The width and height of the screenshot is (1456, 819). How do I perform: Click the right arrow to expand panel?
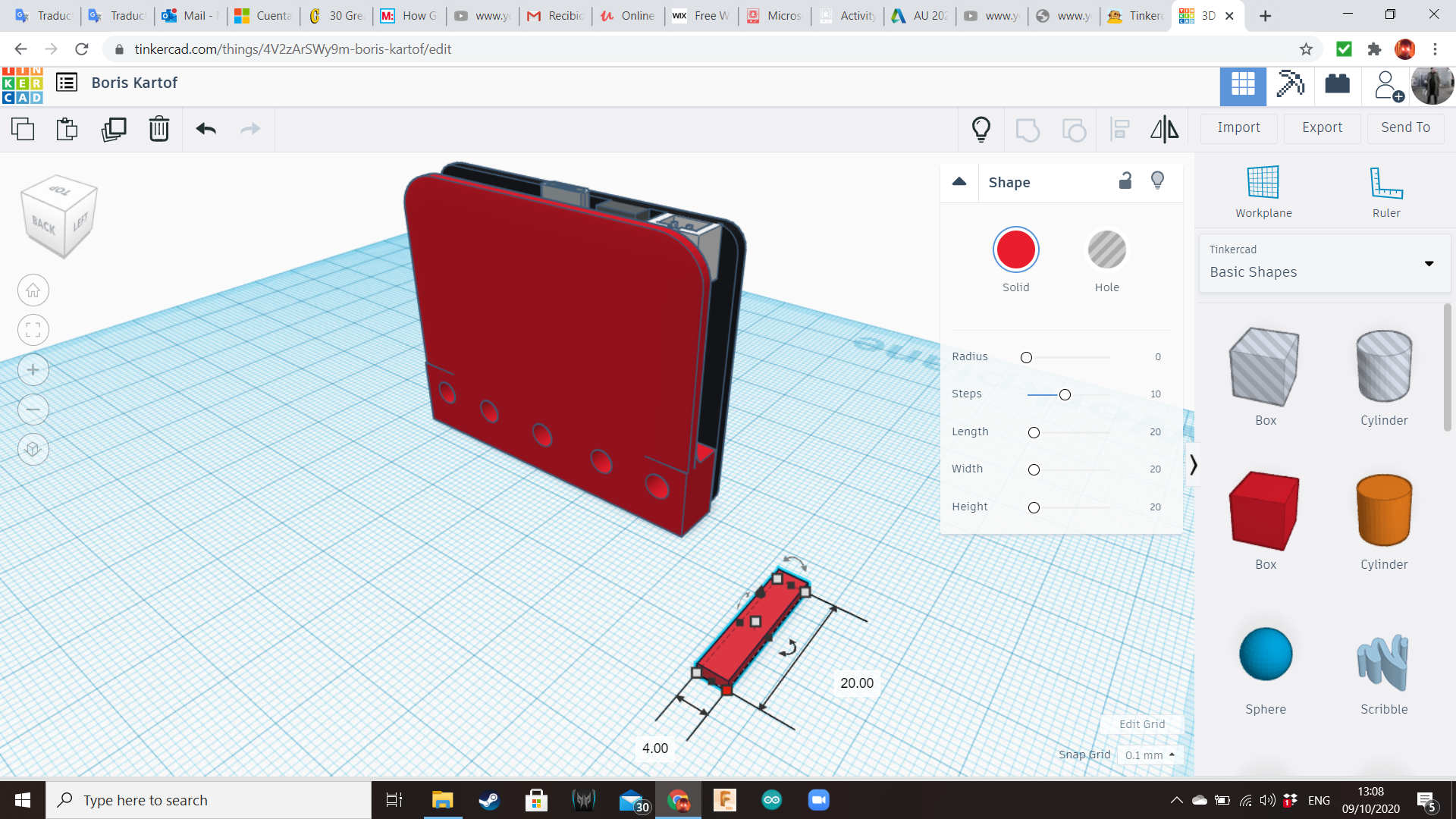tap(1192, 465)
